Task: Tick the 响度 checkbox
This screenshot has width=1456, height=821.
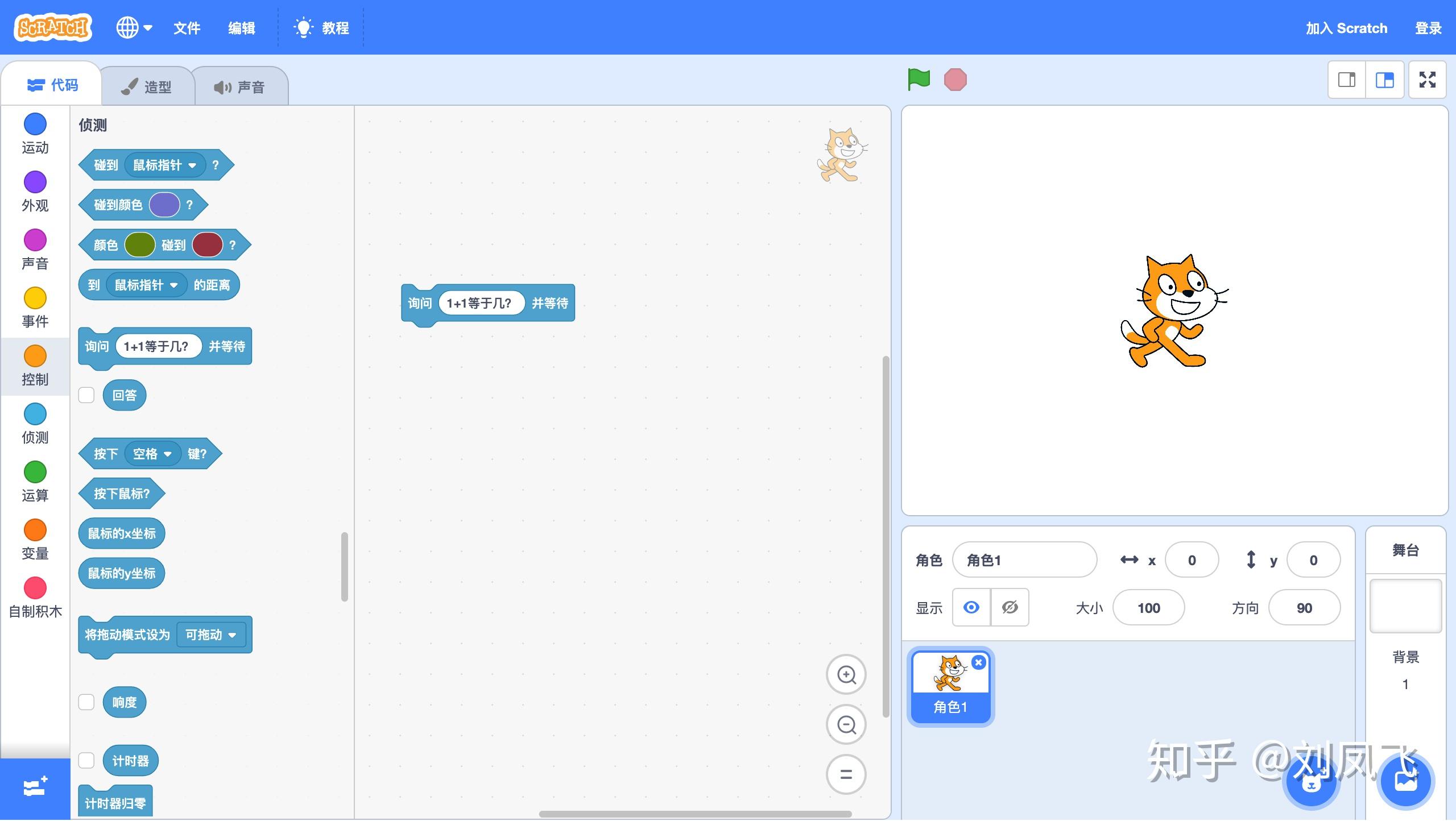Action: pos(86,702)
